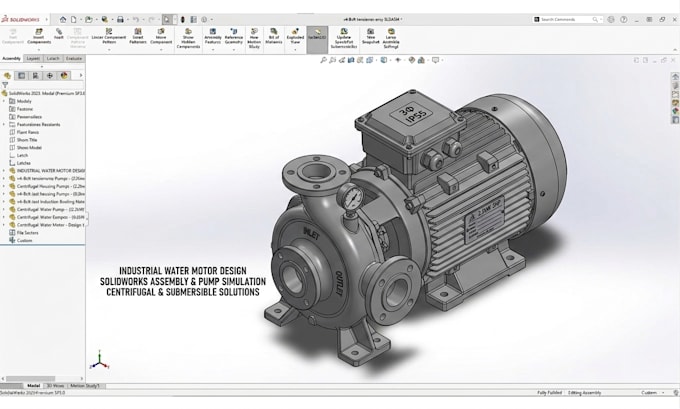
Task: Open Assembly Features
Action: pos(213,36)
